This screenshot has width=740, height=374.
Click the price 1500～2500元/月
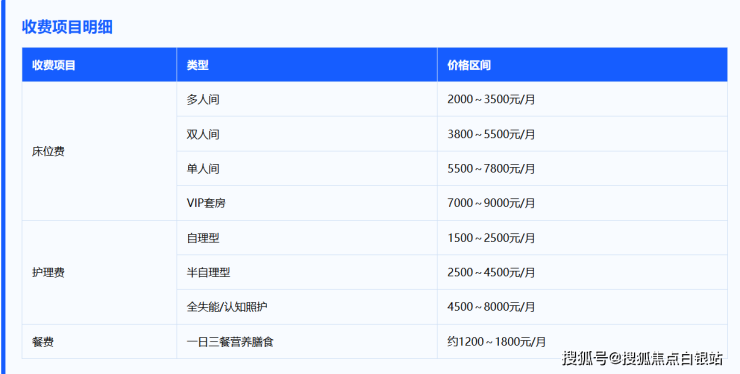(491, 238)
